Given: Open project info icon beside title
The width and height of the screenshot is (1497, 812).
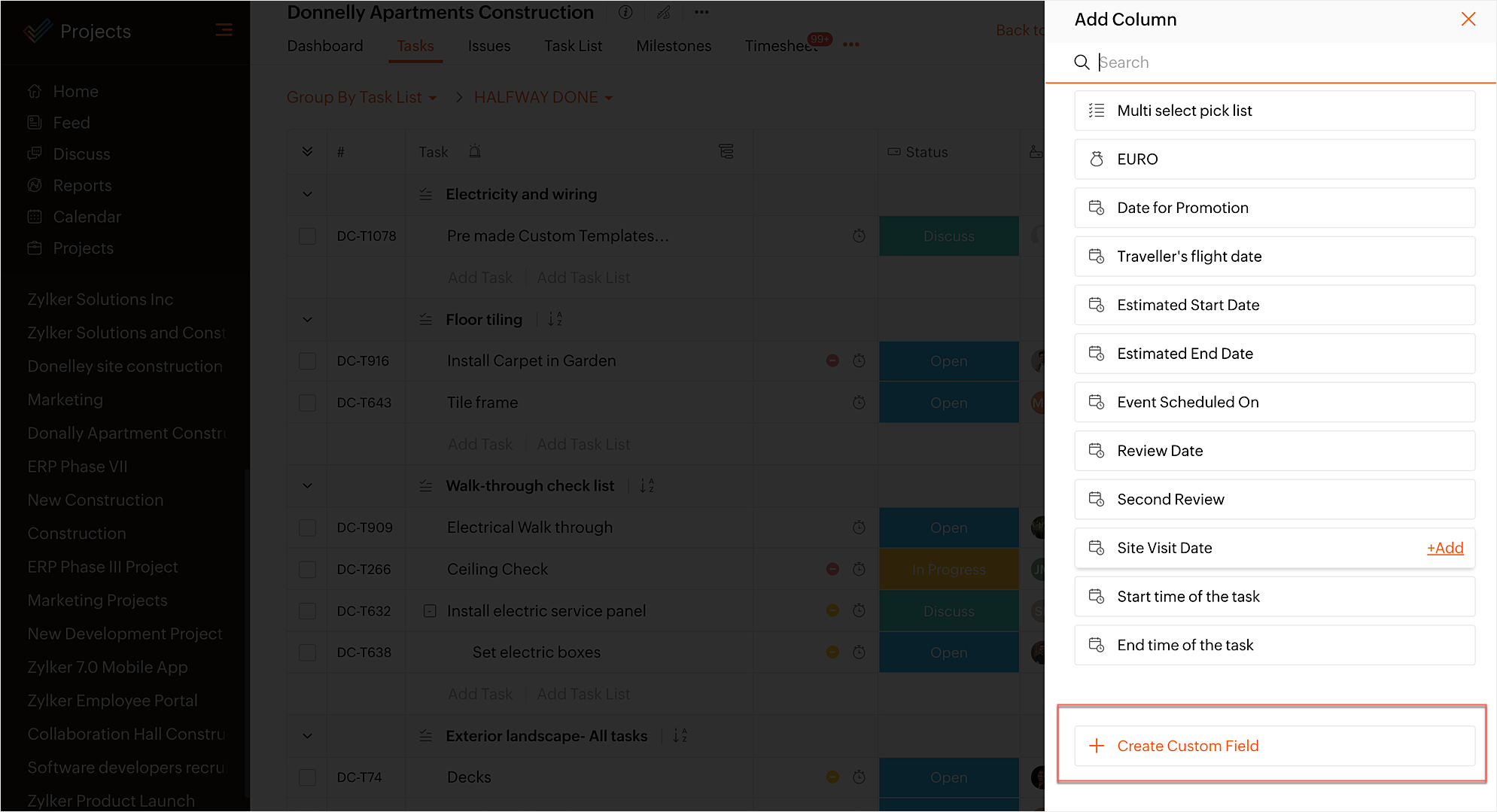Looking at the screenshot, I should [x=625, y=12].
